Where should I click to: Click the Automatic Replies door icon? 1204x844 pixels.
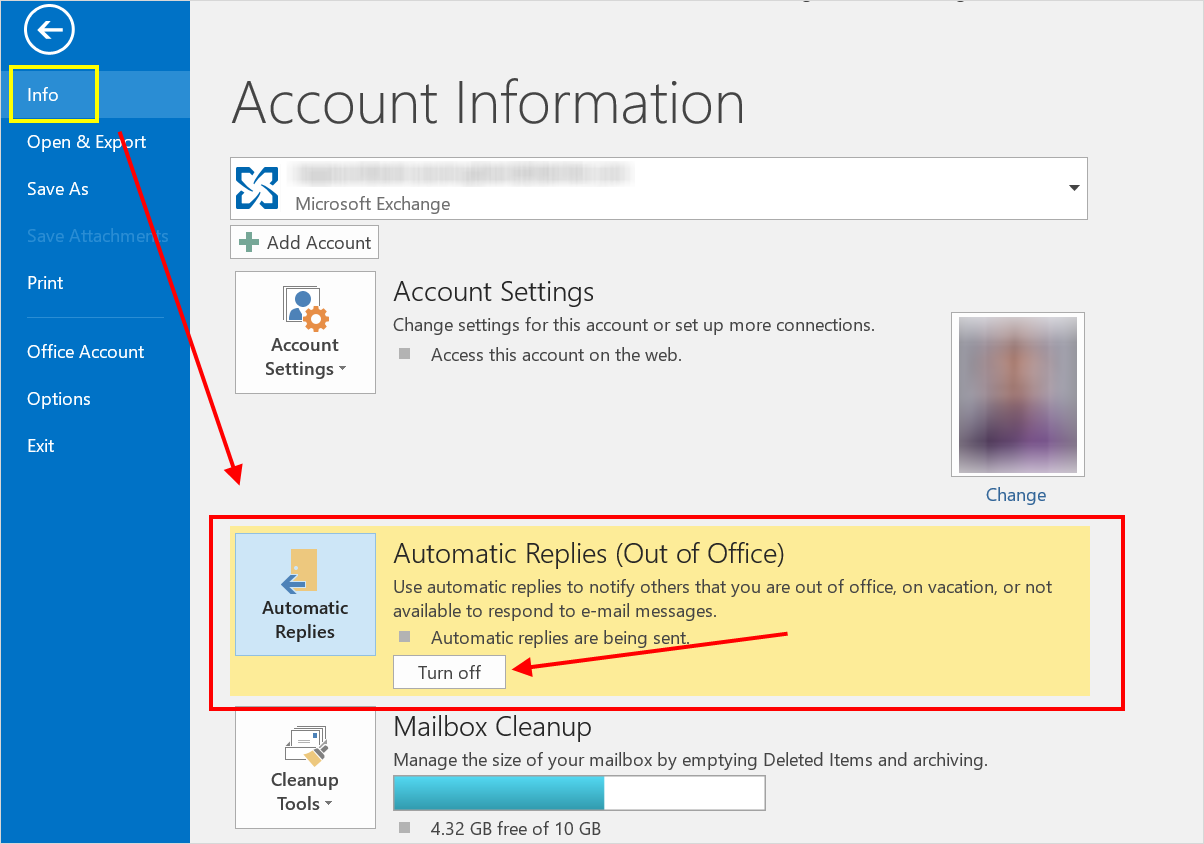303,572
